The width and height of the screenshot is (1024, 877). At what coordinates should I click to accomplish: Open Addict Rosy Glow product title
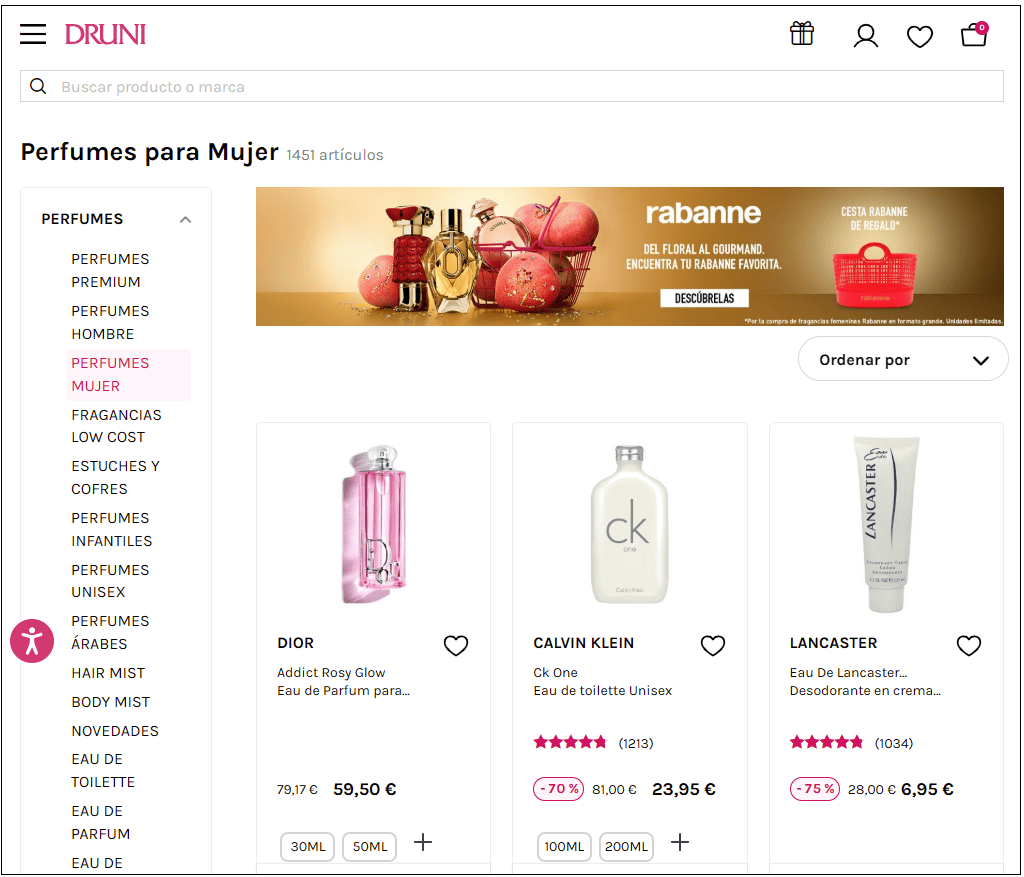point(331,672)
